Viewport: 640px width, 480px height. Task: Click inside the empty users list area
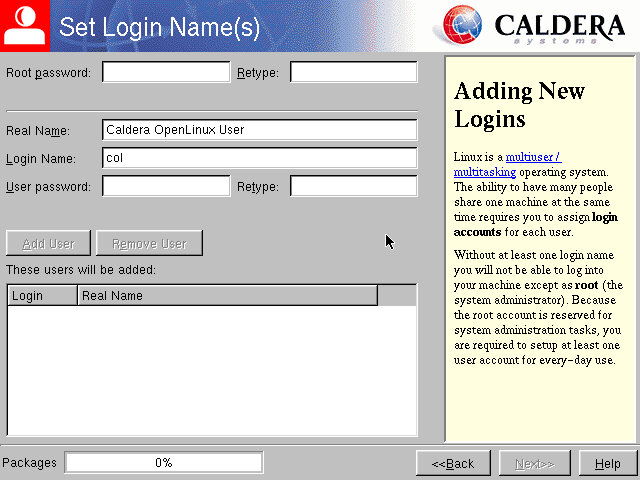[x=212, y=370]
